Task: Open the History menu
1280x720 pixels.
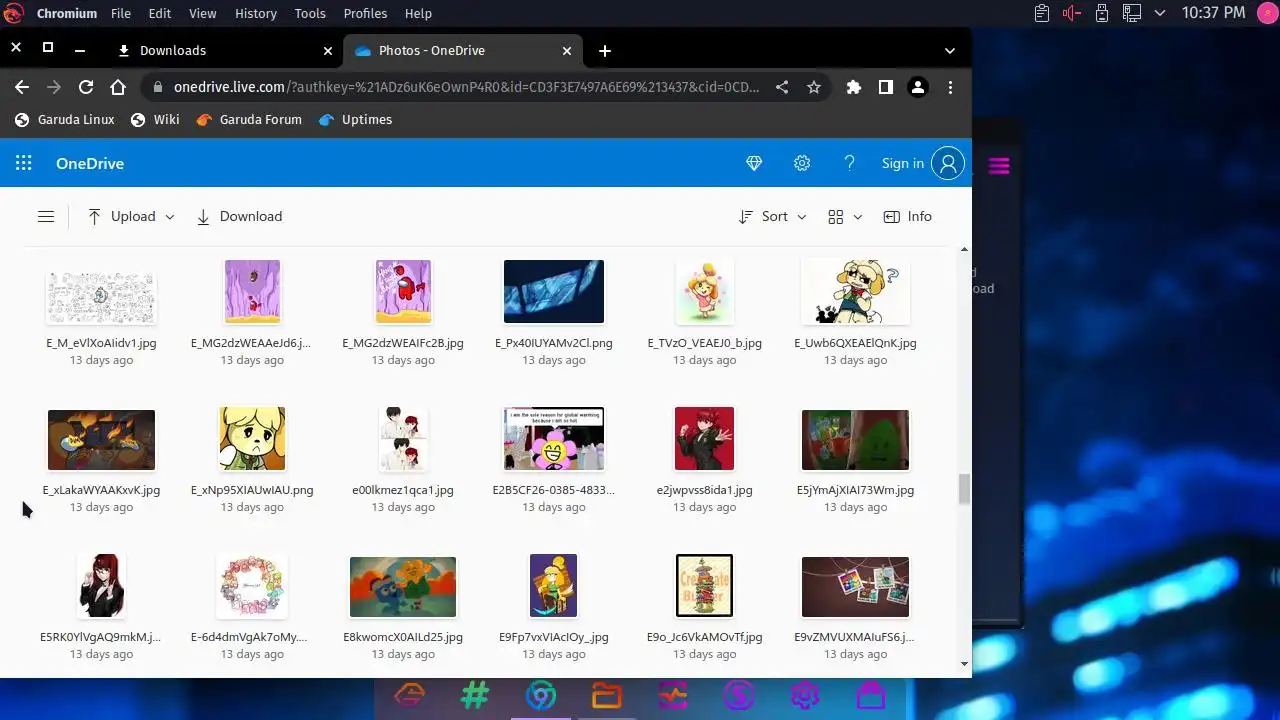Action: (x=256, y=13)
